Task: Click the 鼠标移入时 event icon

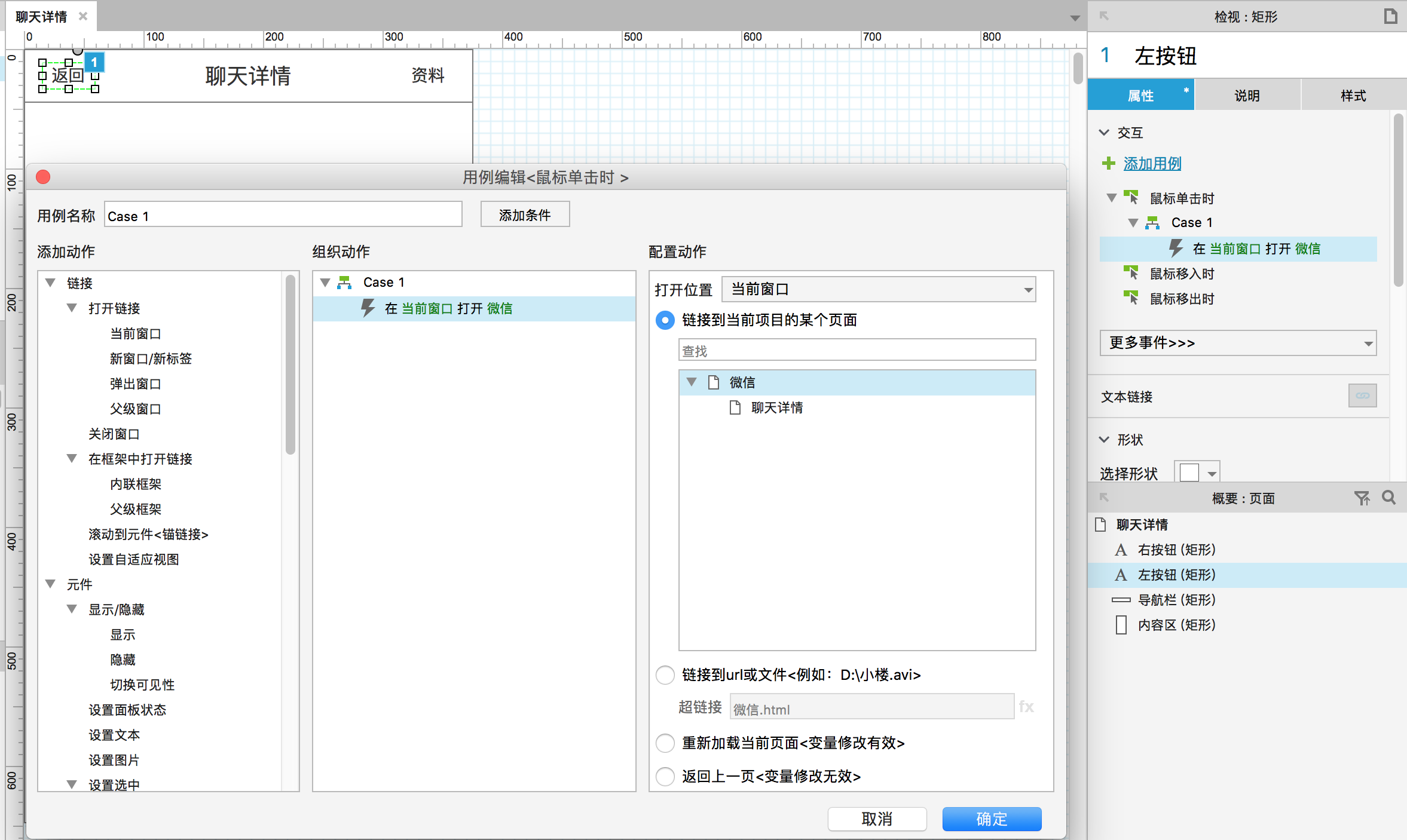Action: click(1130, 273)
